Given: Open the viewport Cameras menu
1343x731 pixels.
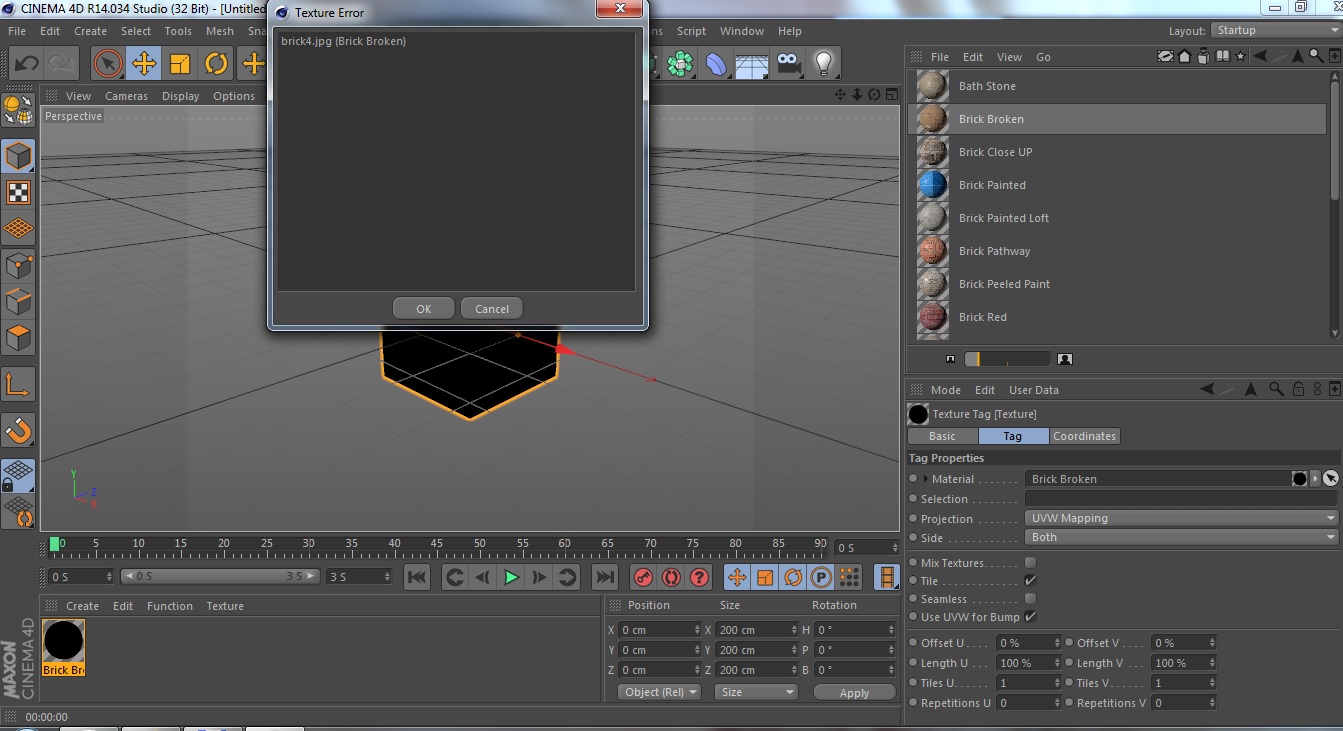Looking at the screenshot, I should coord(126,96).
